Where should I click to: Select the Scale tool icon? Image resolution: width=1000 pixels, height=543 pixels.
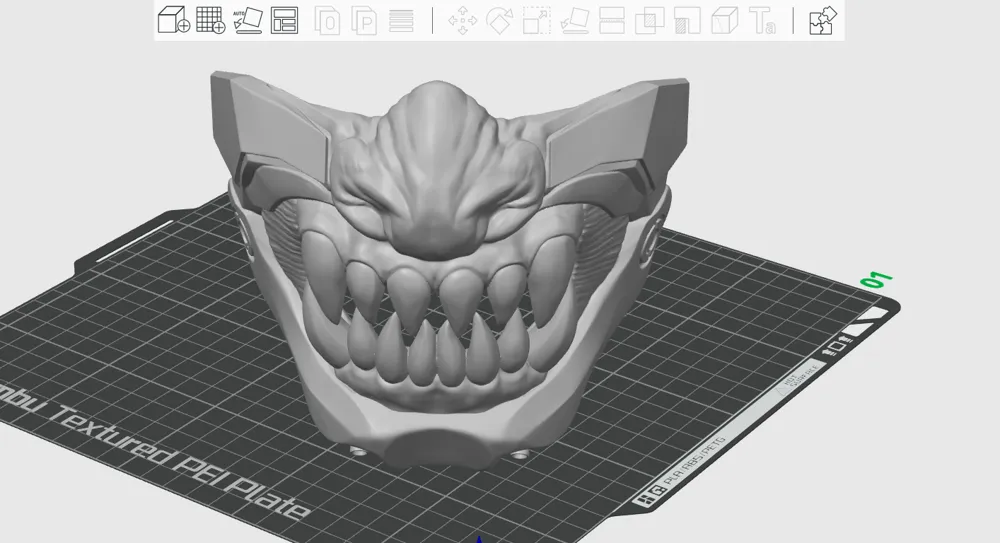coord(537,20)
